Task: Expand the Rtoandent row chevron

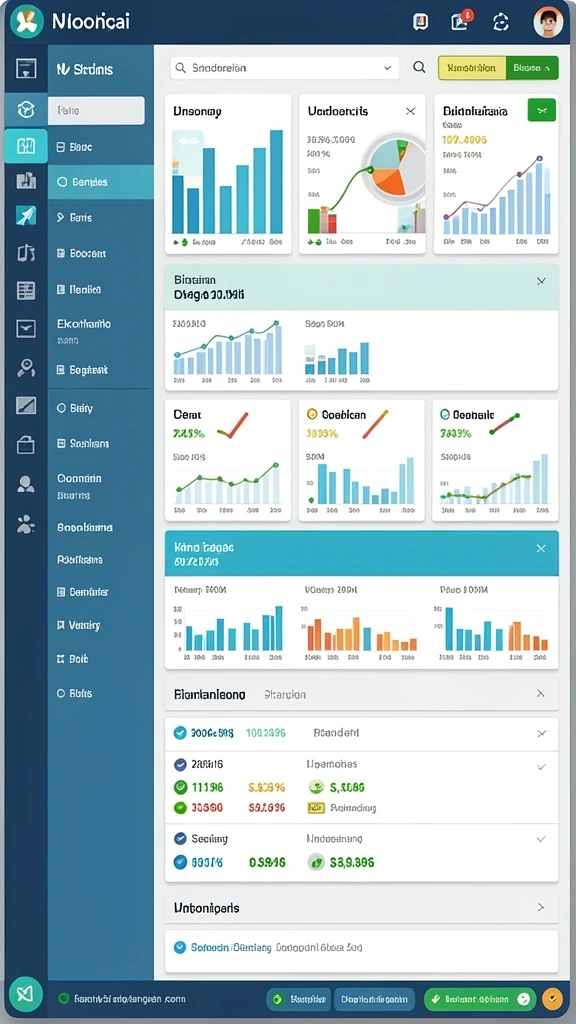Action: [541, 733]
